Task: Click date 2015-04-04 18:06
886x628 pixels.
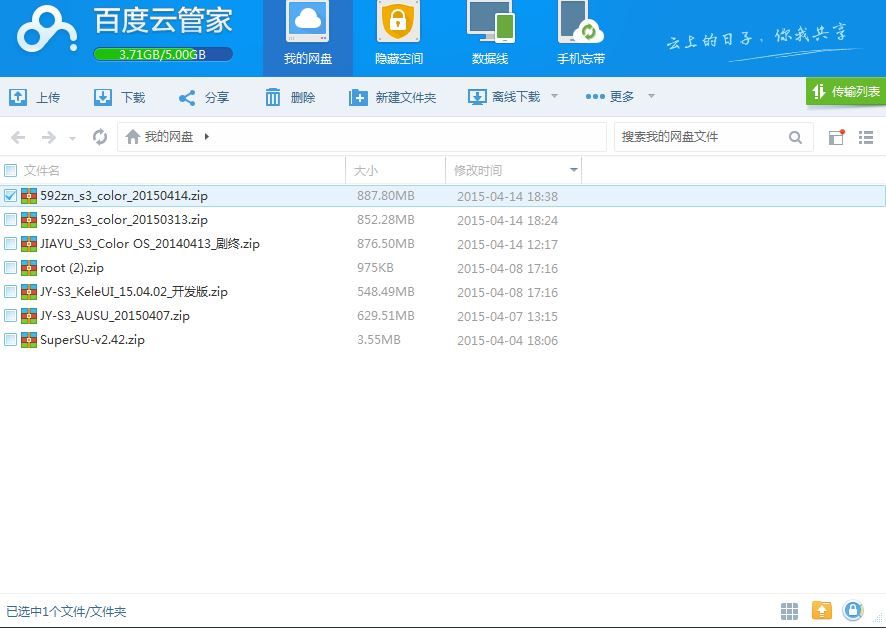Action: [507, 340]
